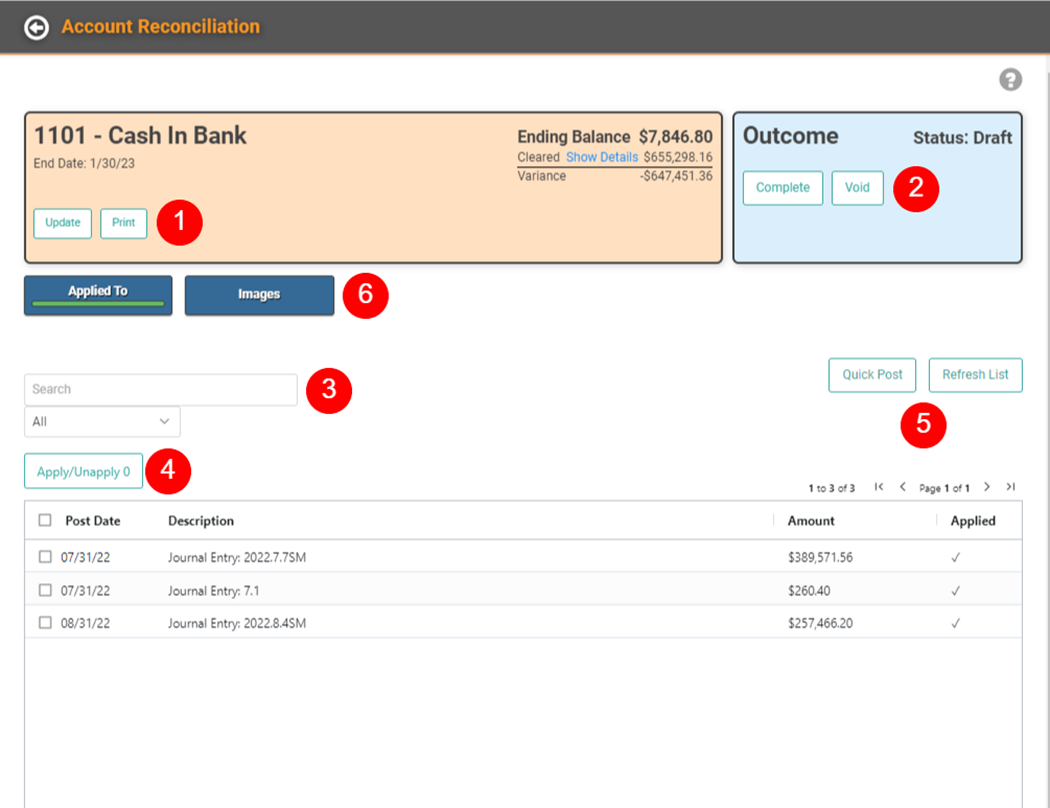Go to first page of results
1050x808 pixels.
[x=879, y=487]
